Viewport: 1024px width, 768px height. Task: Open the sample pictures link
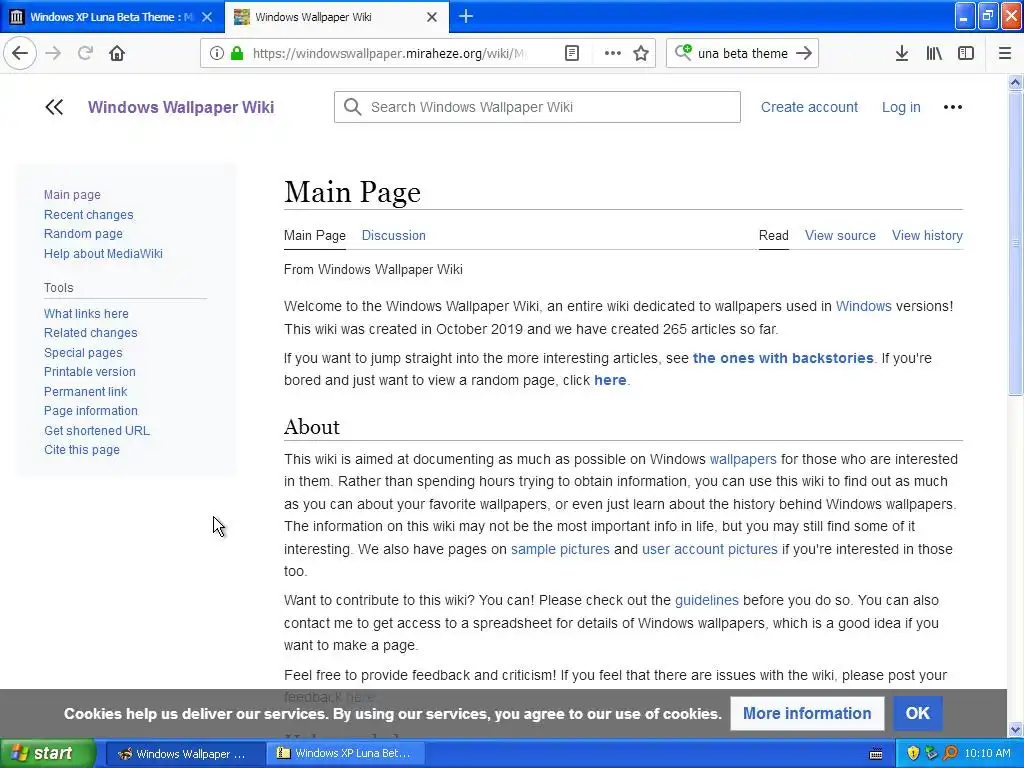[x=560, y=549]
